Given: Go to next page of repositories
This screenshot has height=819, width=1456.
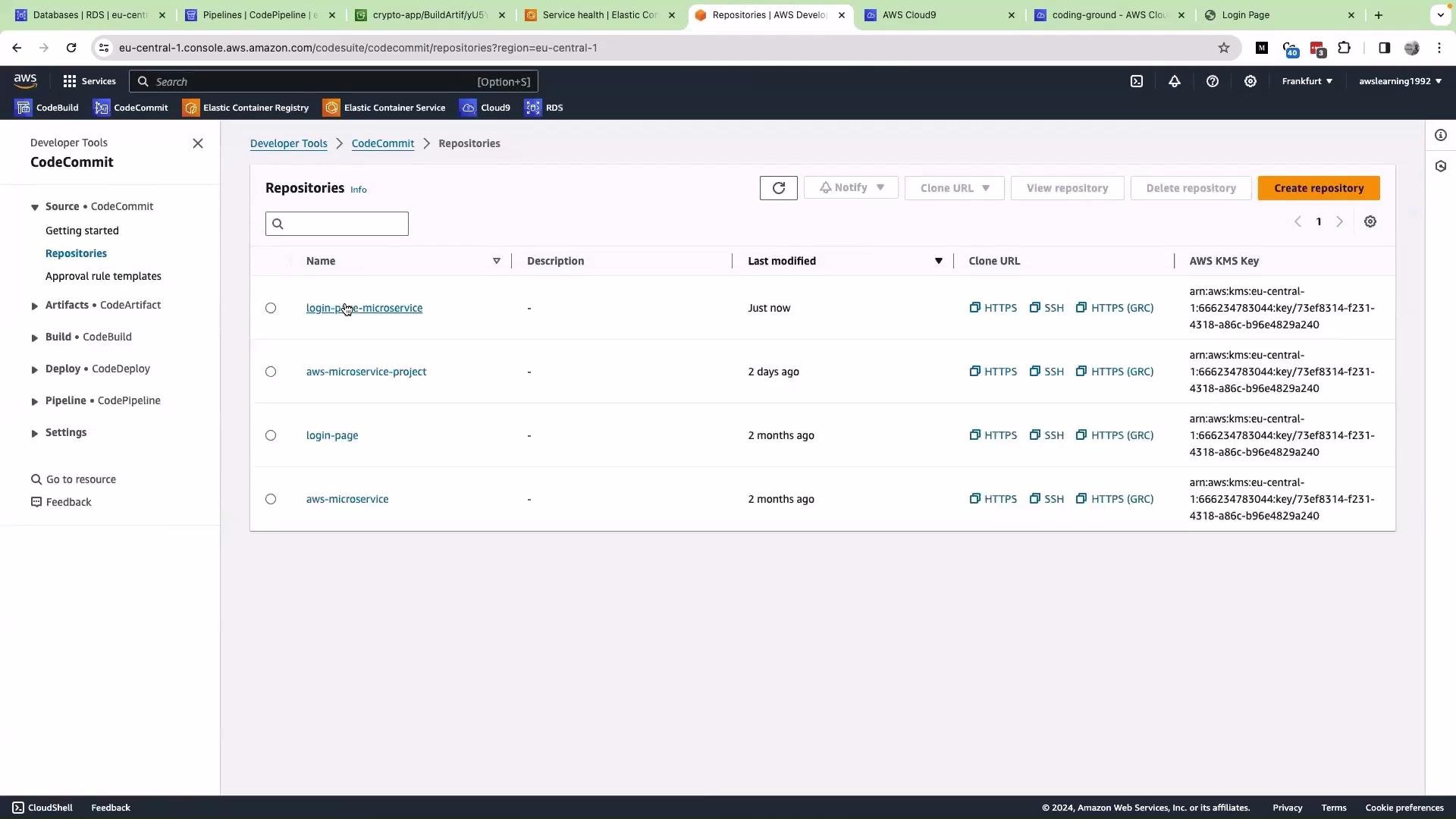Looking at the screenshot, I should tap(1339, 222).
